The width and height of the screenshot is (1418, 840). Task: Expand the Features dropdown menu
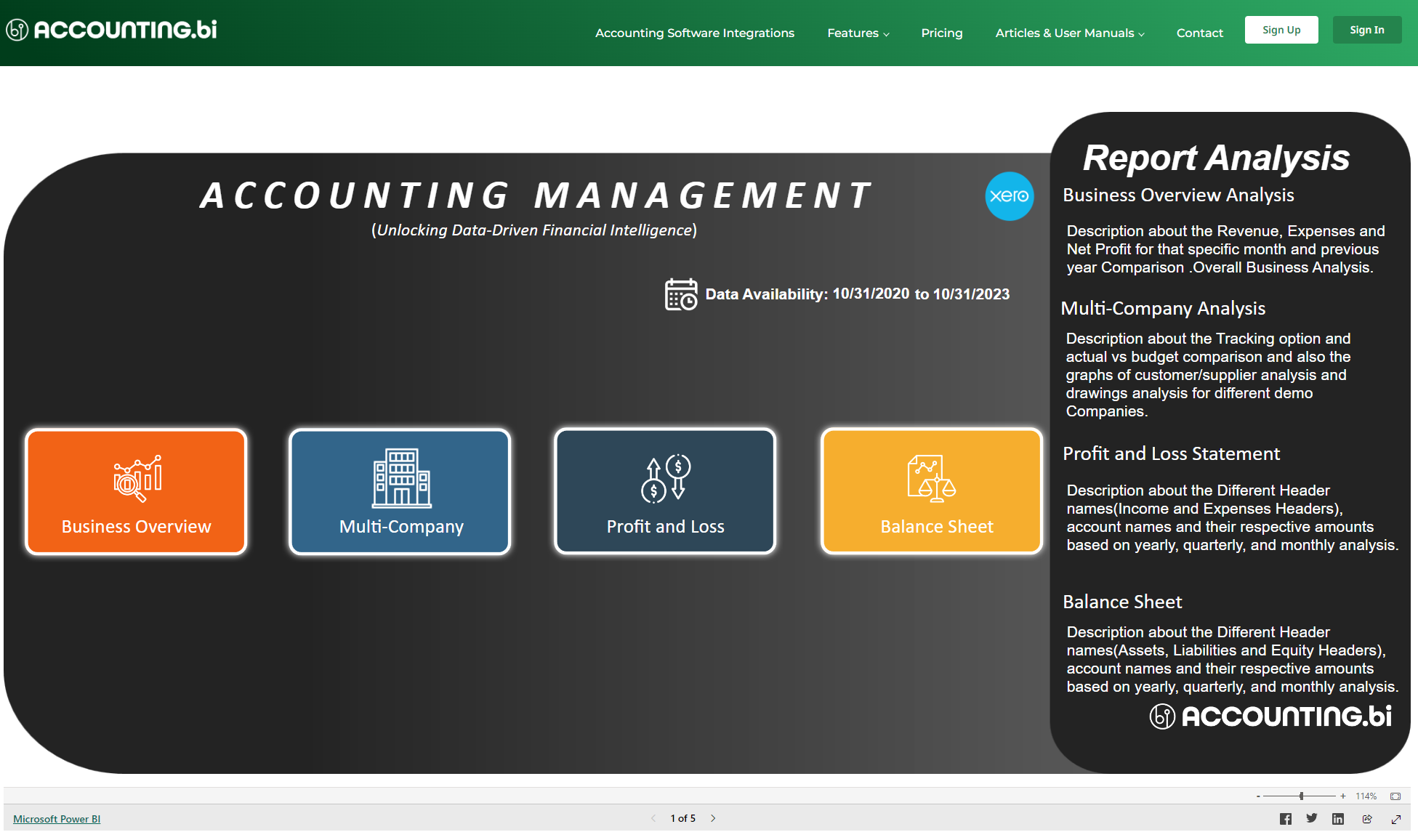coord(858,33)
